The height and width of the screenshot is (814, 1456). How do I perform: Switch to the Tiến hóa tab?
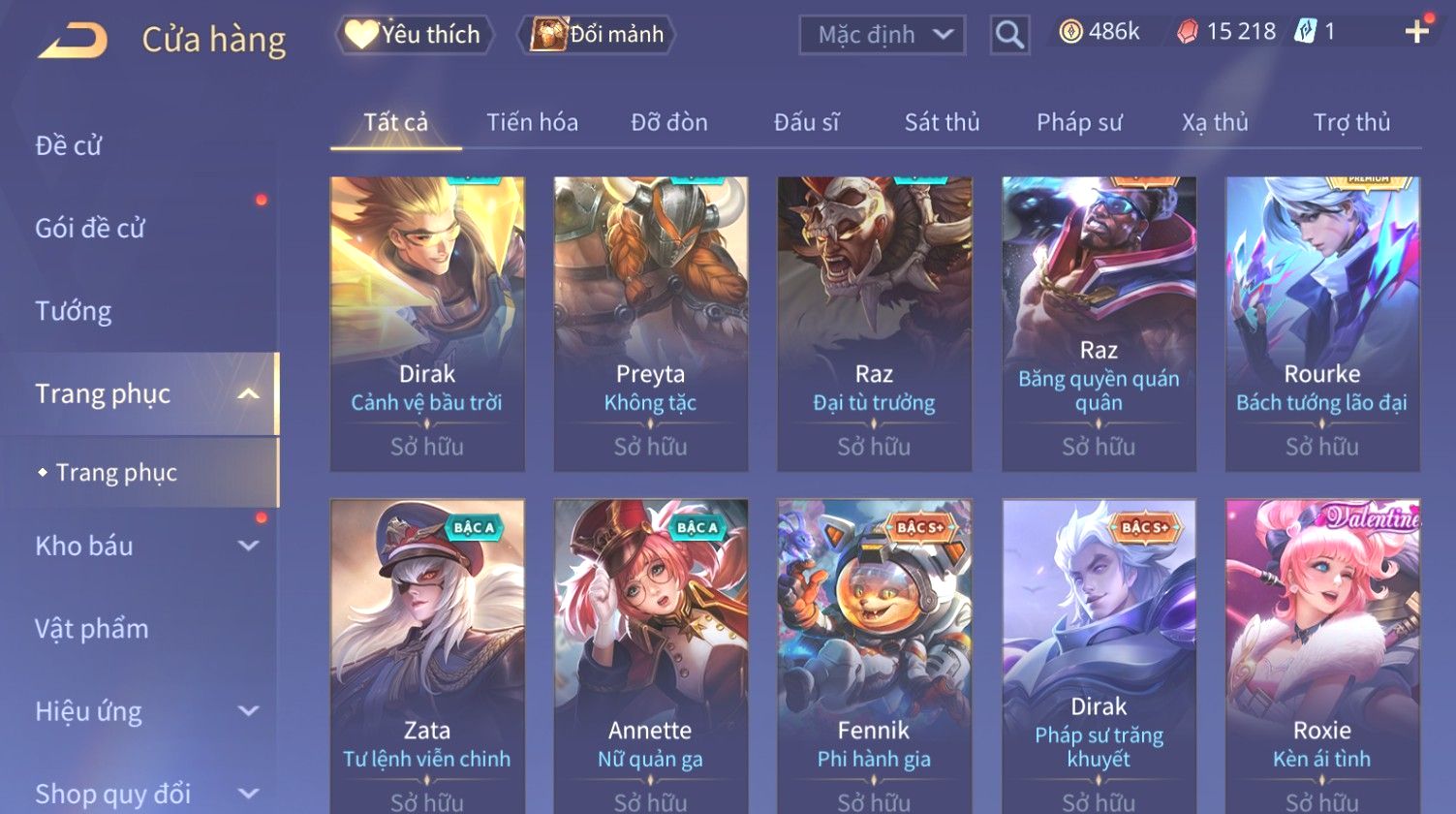click(532, 123)
